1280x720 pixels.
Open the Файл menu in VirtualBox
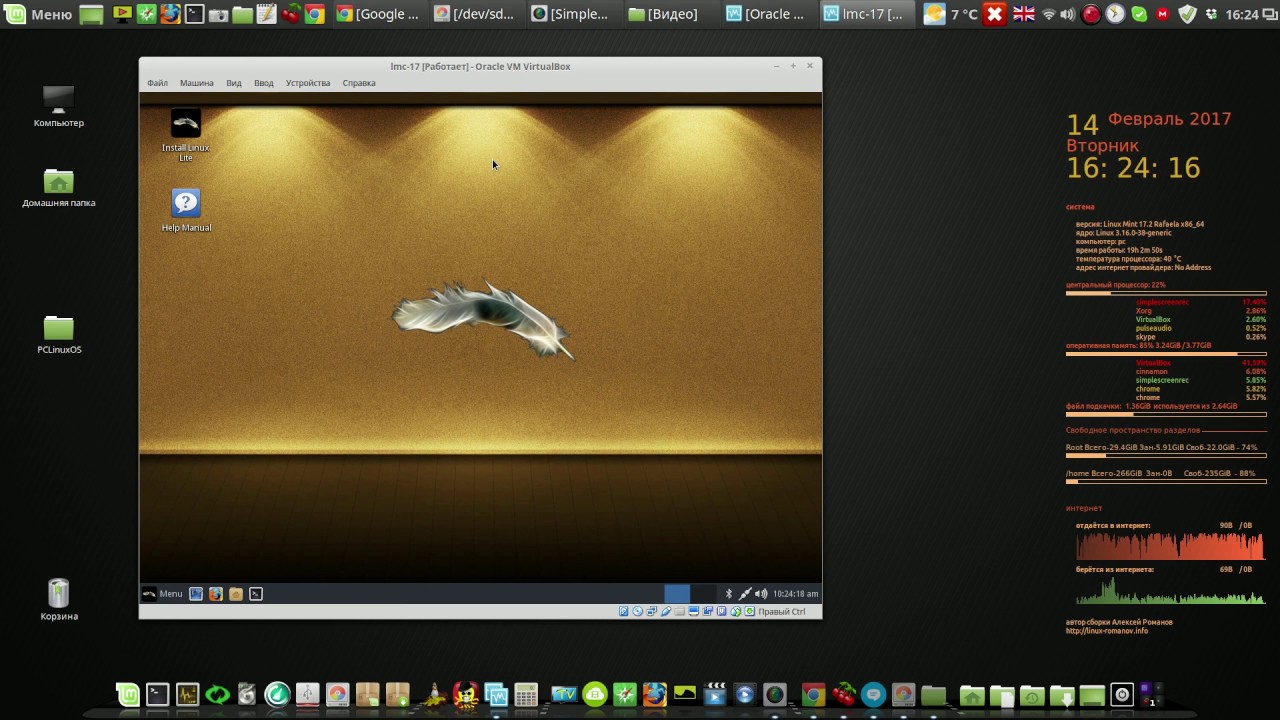pyautogui.click(x=157, y=83)
